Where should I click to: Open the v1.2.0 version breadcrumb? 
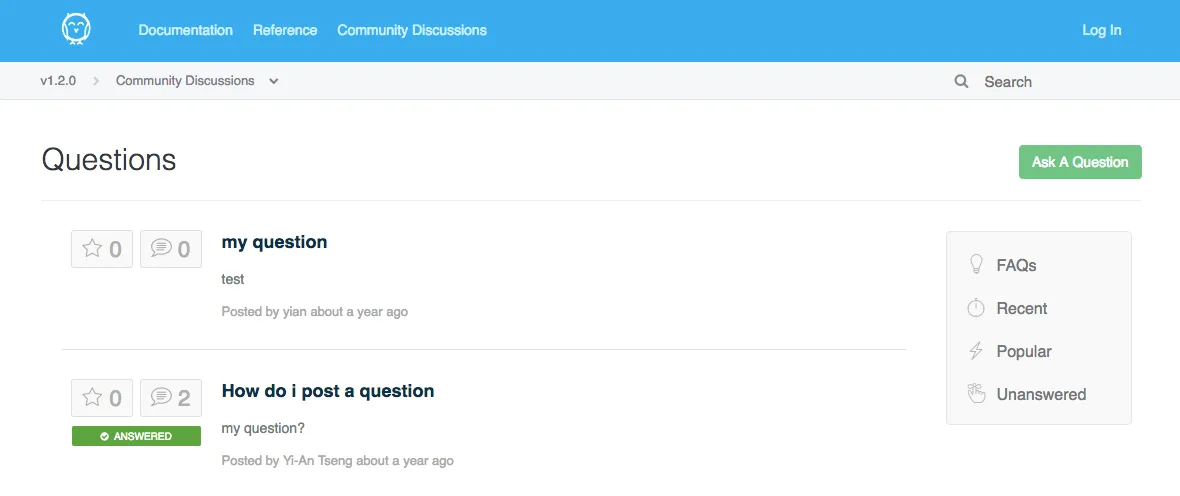click(58, 81)
